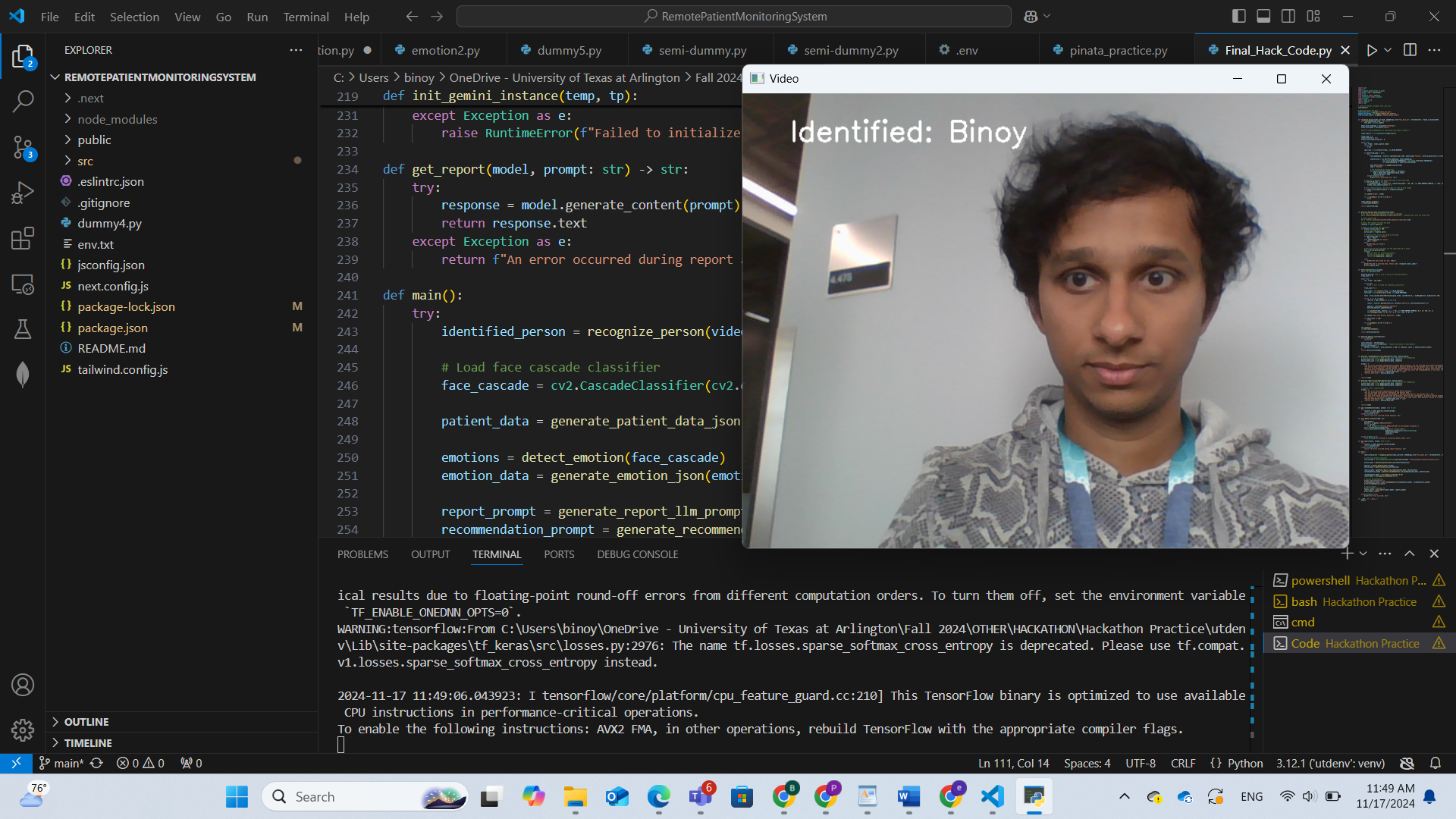Open Source Control view icon
1456x819 pixels.
(23, 147)
